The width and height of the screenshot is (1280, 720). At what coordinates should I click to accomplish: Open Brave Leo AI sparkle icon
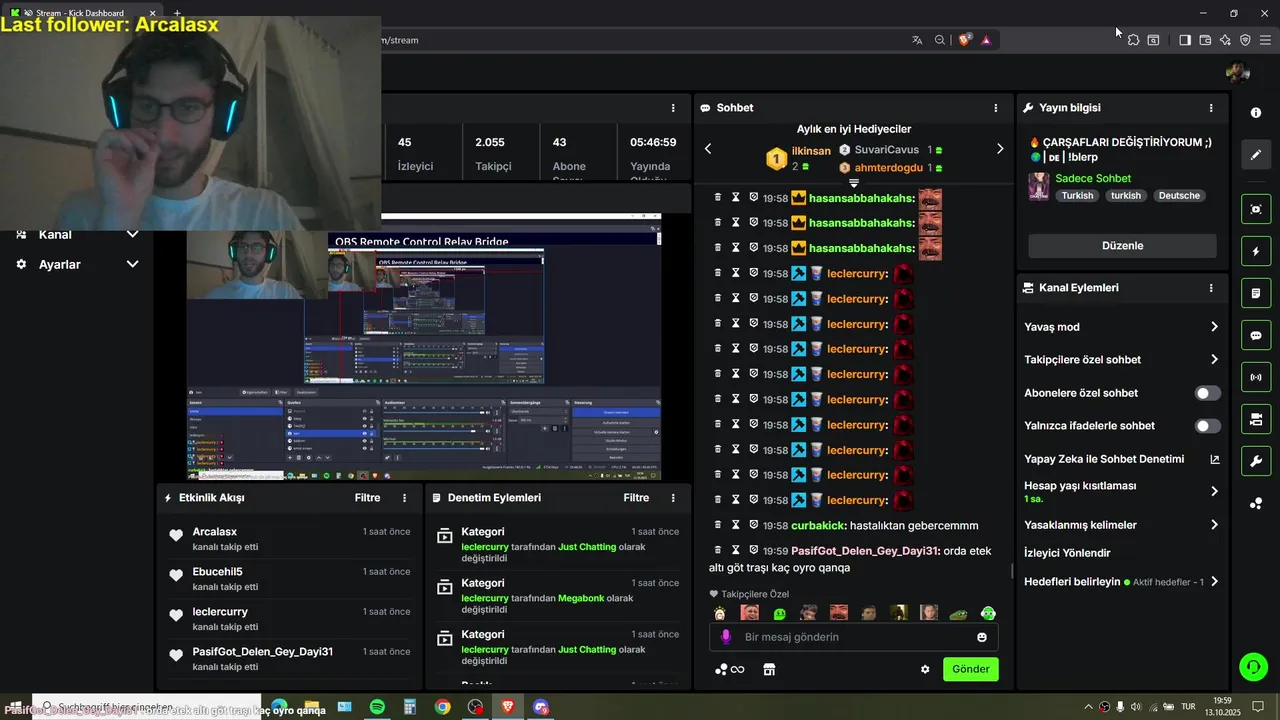1225,40
